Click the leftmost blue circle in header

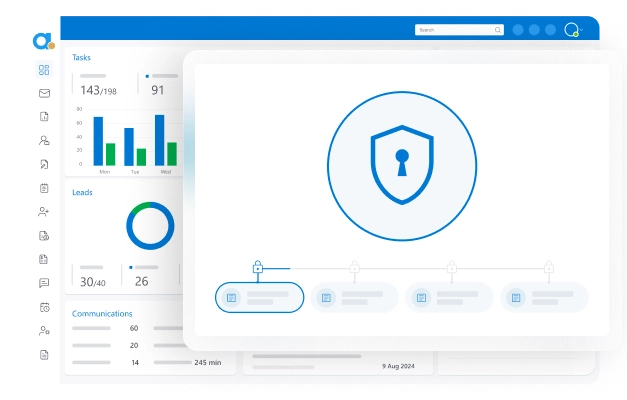coord(518,30)
